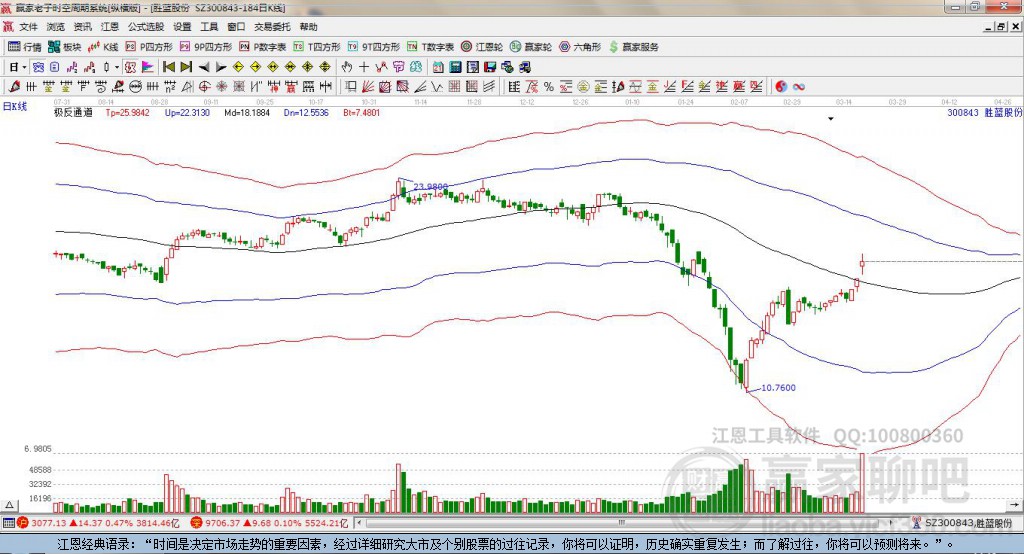Open the P数字表 tool
The image size is (1024, 554).
[263, 47]
